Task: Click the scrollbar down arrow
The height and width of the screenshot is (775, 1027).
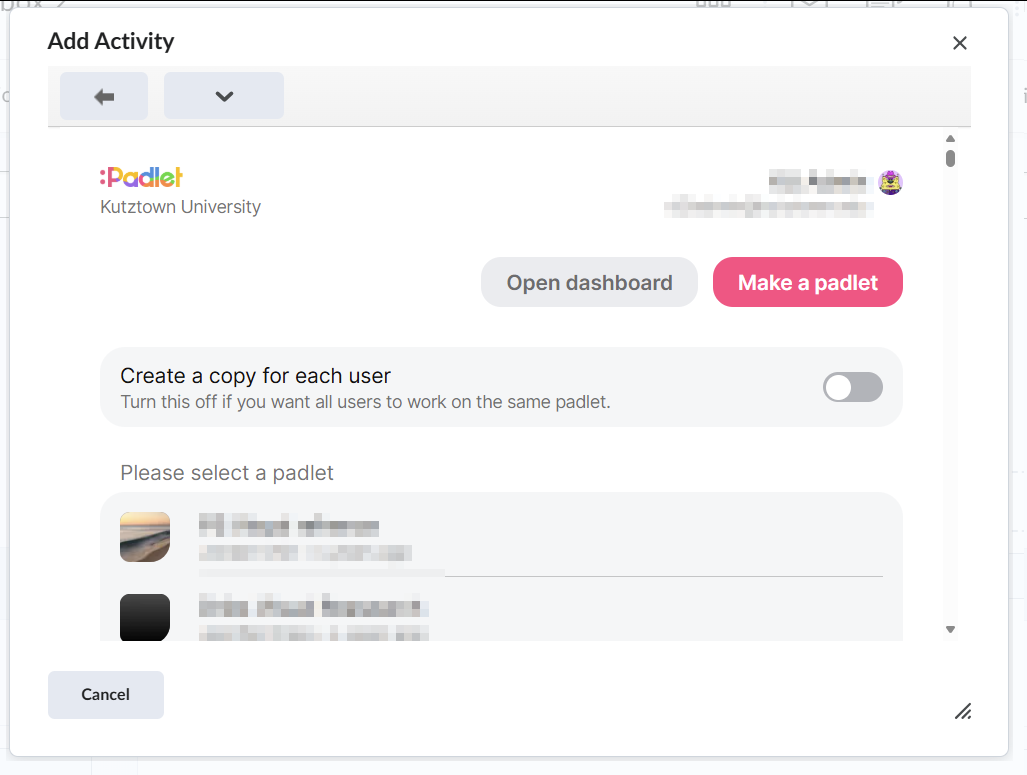Action: (x=950, y=630)
